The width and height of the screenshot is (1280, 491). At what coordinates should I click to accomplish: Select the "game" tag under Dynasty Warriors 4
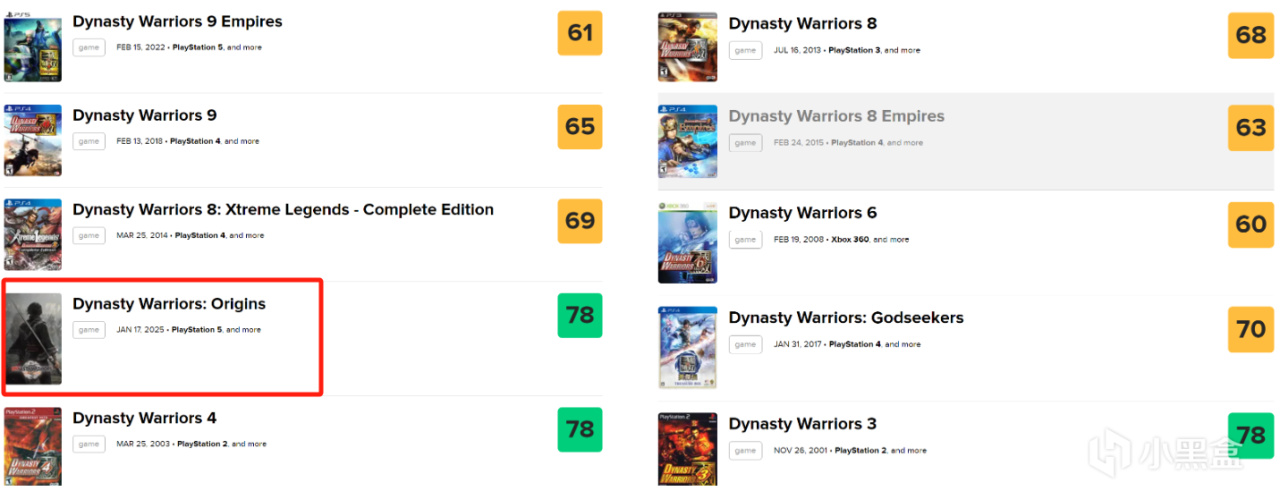(89, 444)
